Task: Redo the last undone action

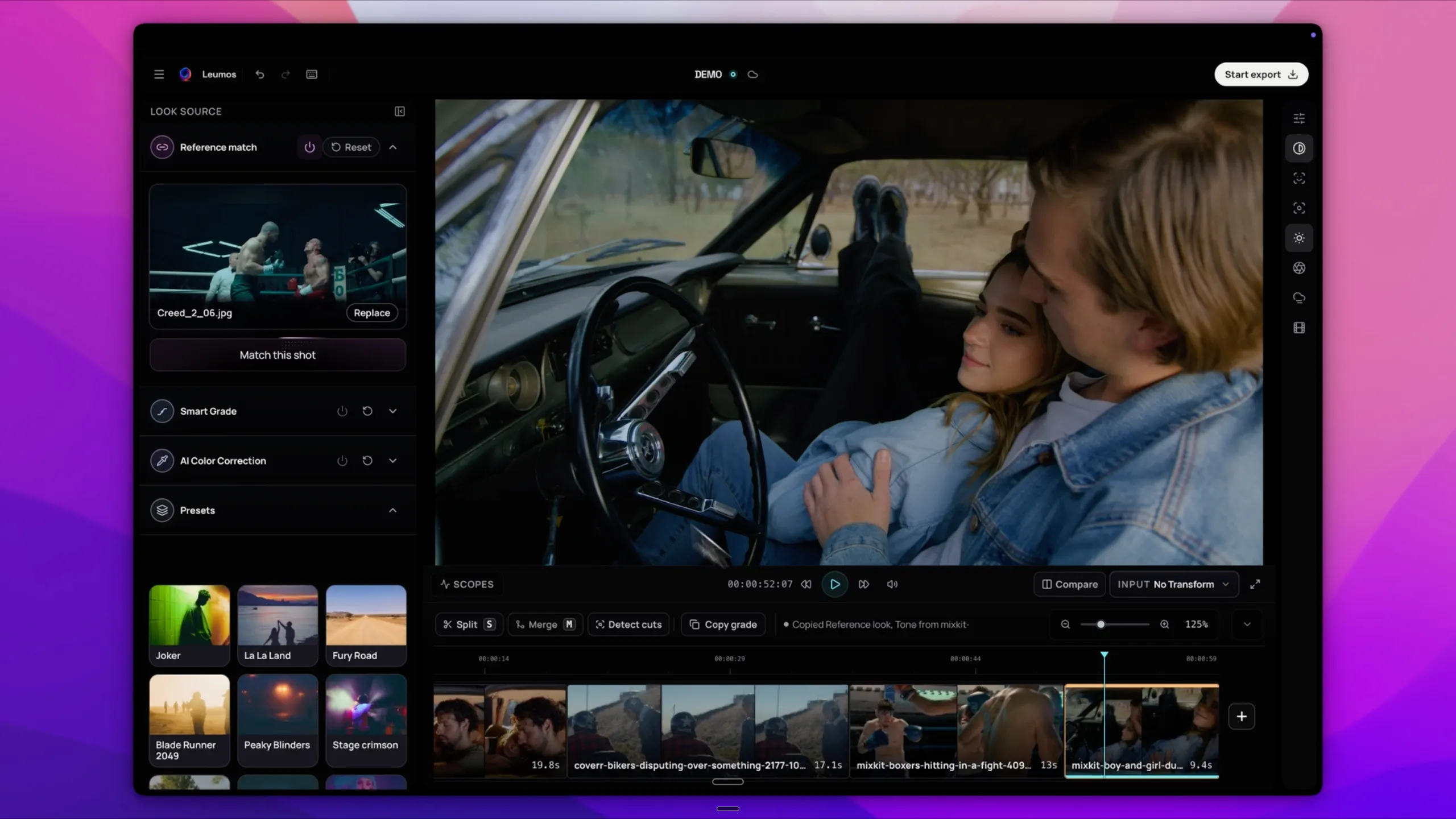Action: (286, 75)
